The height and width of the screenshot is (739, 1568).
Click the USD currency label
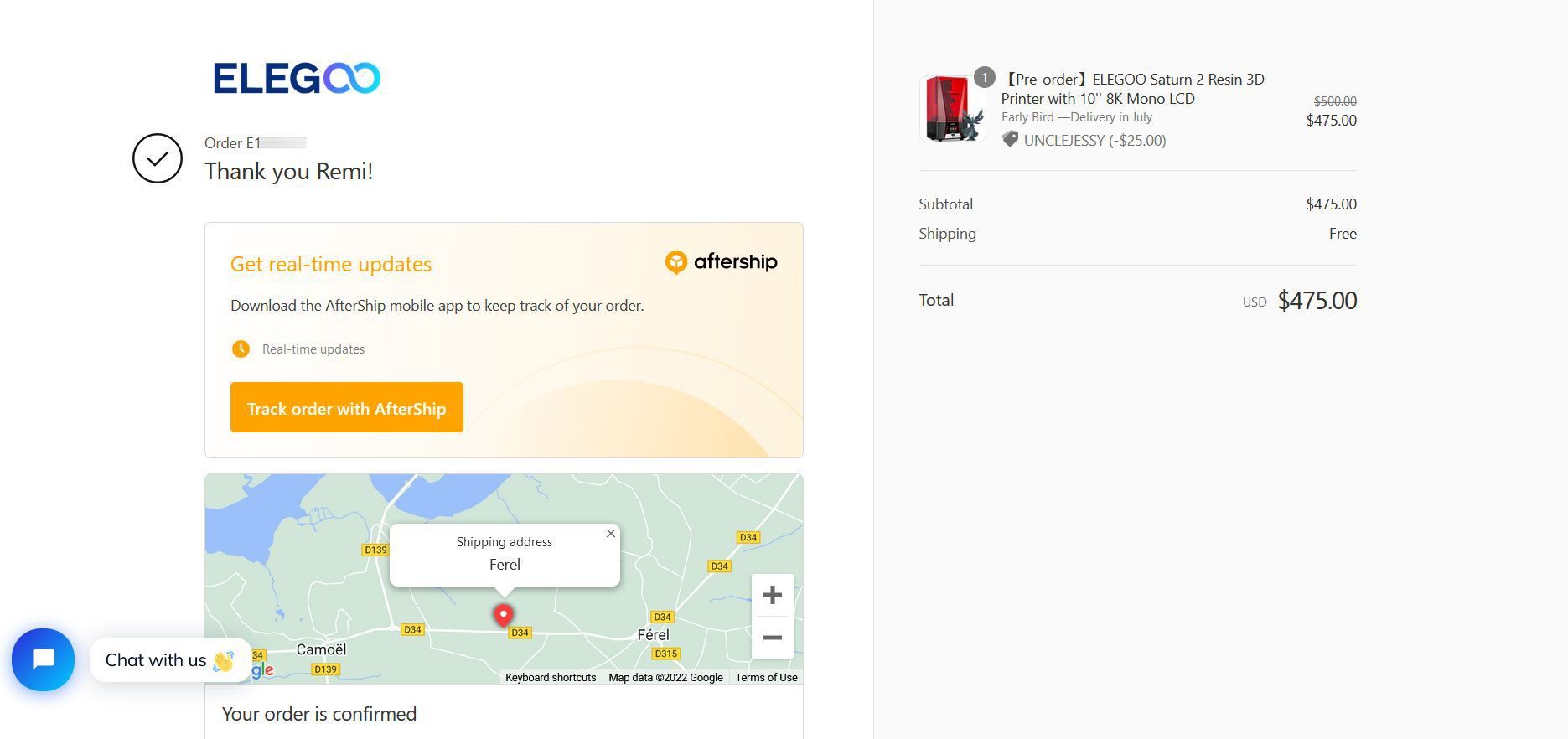click(1255, 302)
